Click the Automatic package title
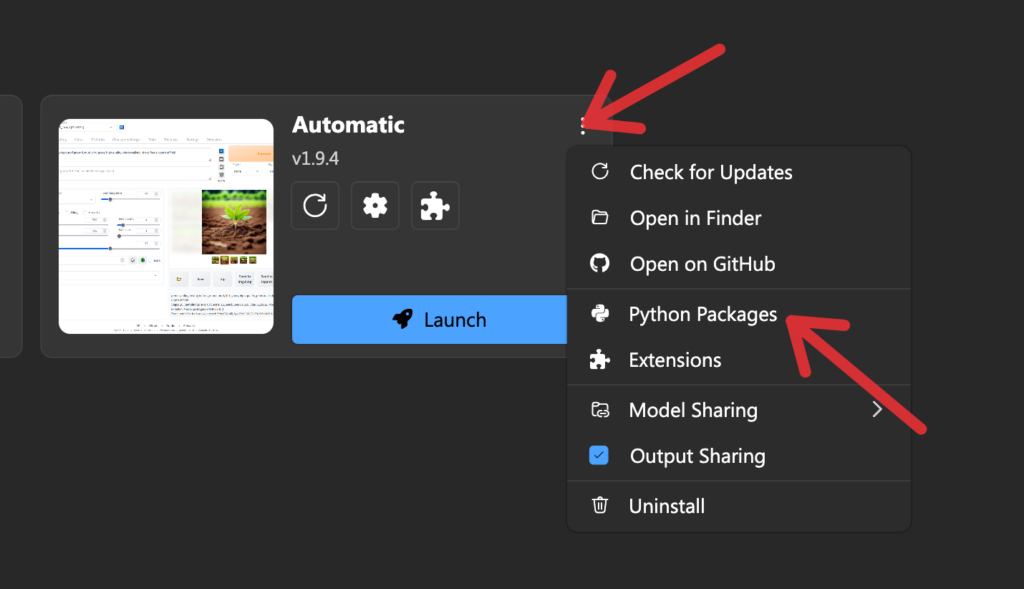The width and height of the screenshot is (1024, 589). click(x=348, y=125)
